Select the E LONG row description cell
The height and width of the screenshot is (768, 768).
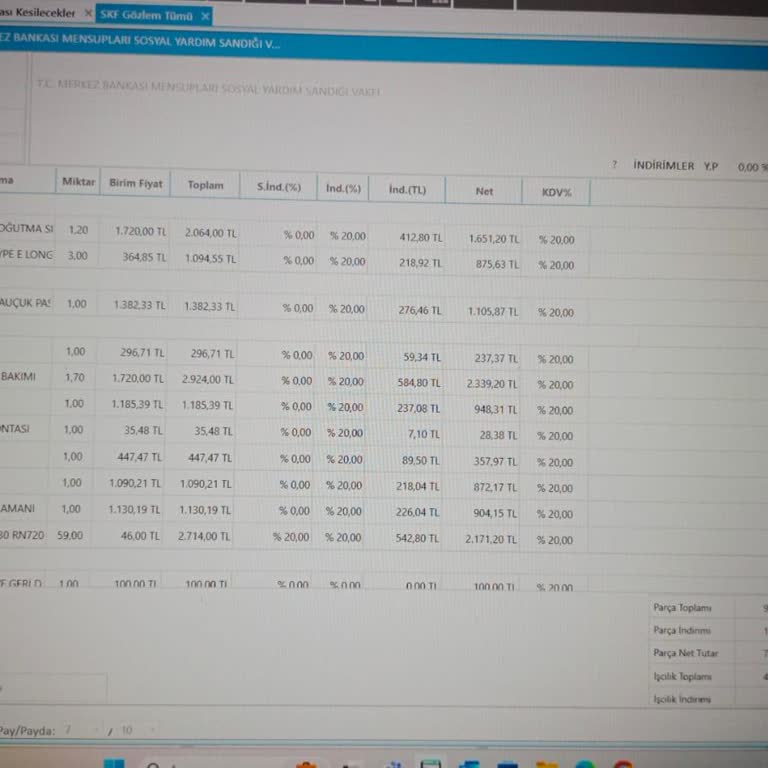(x=26, y=254)
